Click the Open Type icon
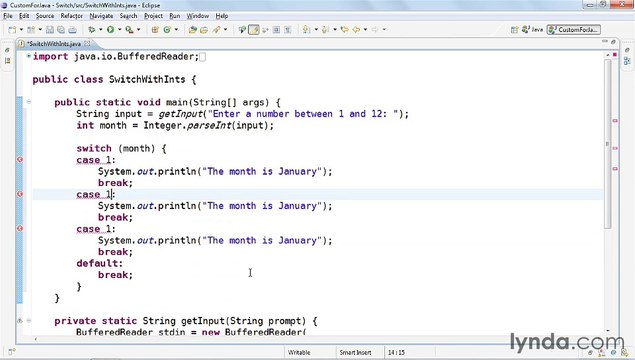This screenshot has height=360, width=635. click(192, 30)
